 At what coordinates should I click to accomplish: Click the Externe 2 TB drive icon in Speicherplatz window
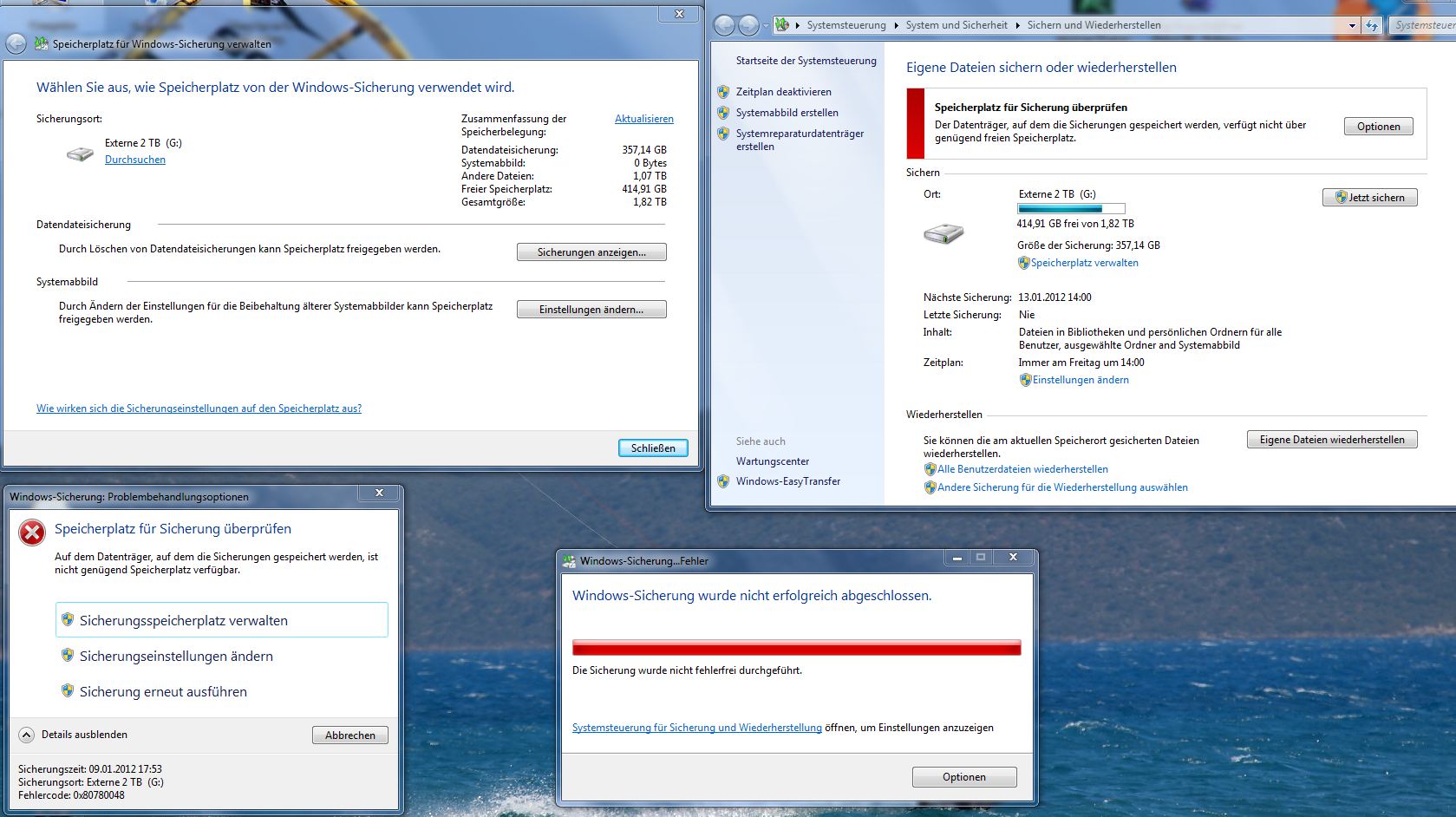pos(80,154)
